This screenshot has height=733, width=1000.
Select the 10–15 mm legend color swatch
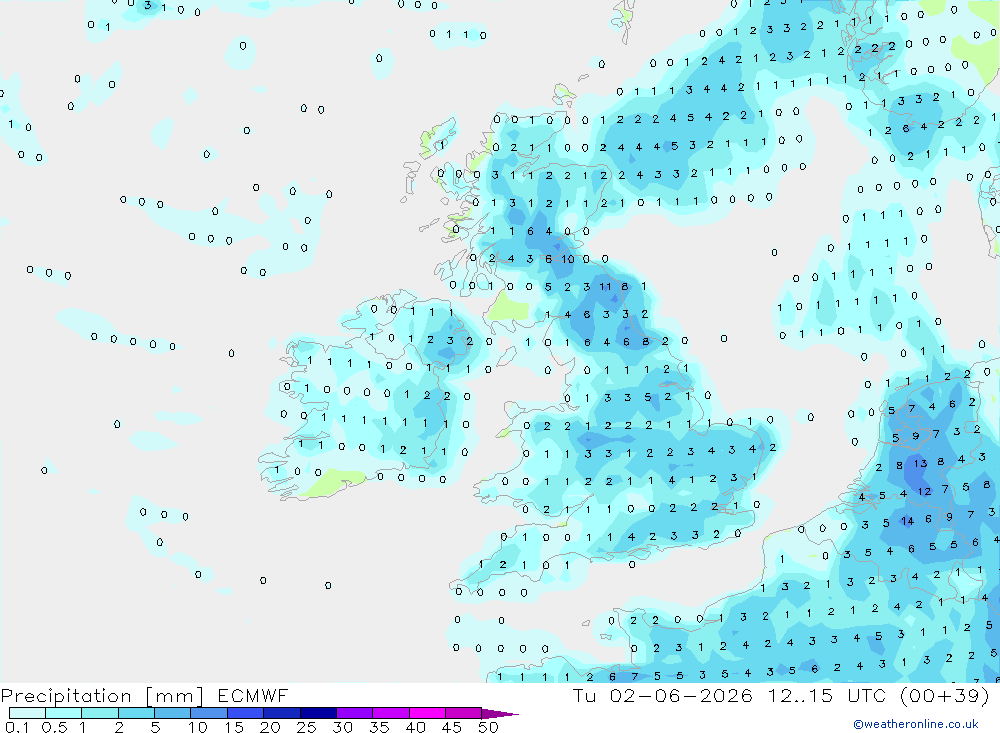(209, 713)
